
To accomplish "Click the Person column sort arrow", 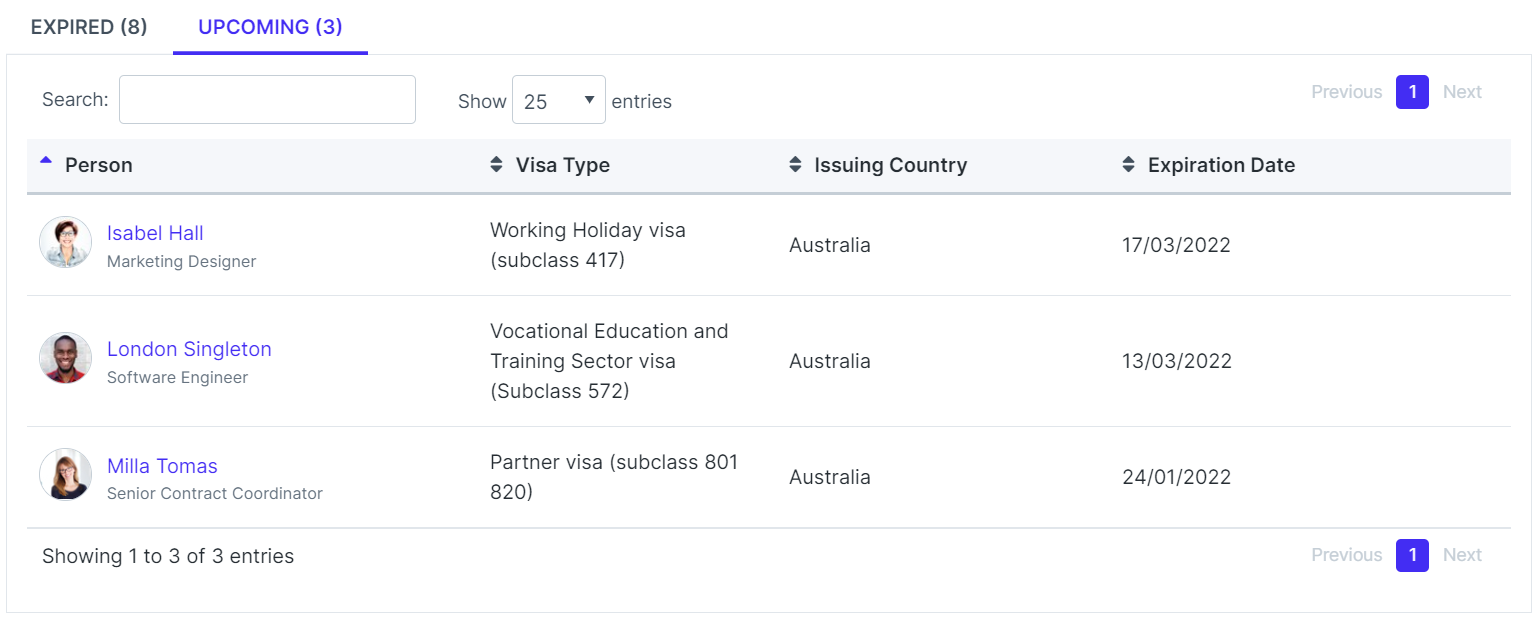I will (x=46, y=161).
